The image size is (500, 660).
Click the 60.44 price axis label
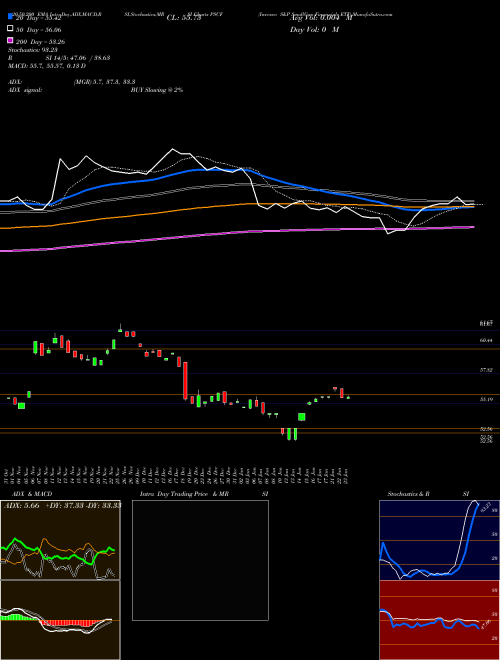pos(486,340)
